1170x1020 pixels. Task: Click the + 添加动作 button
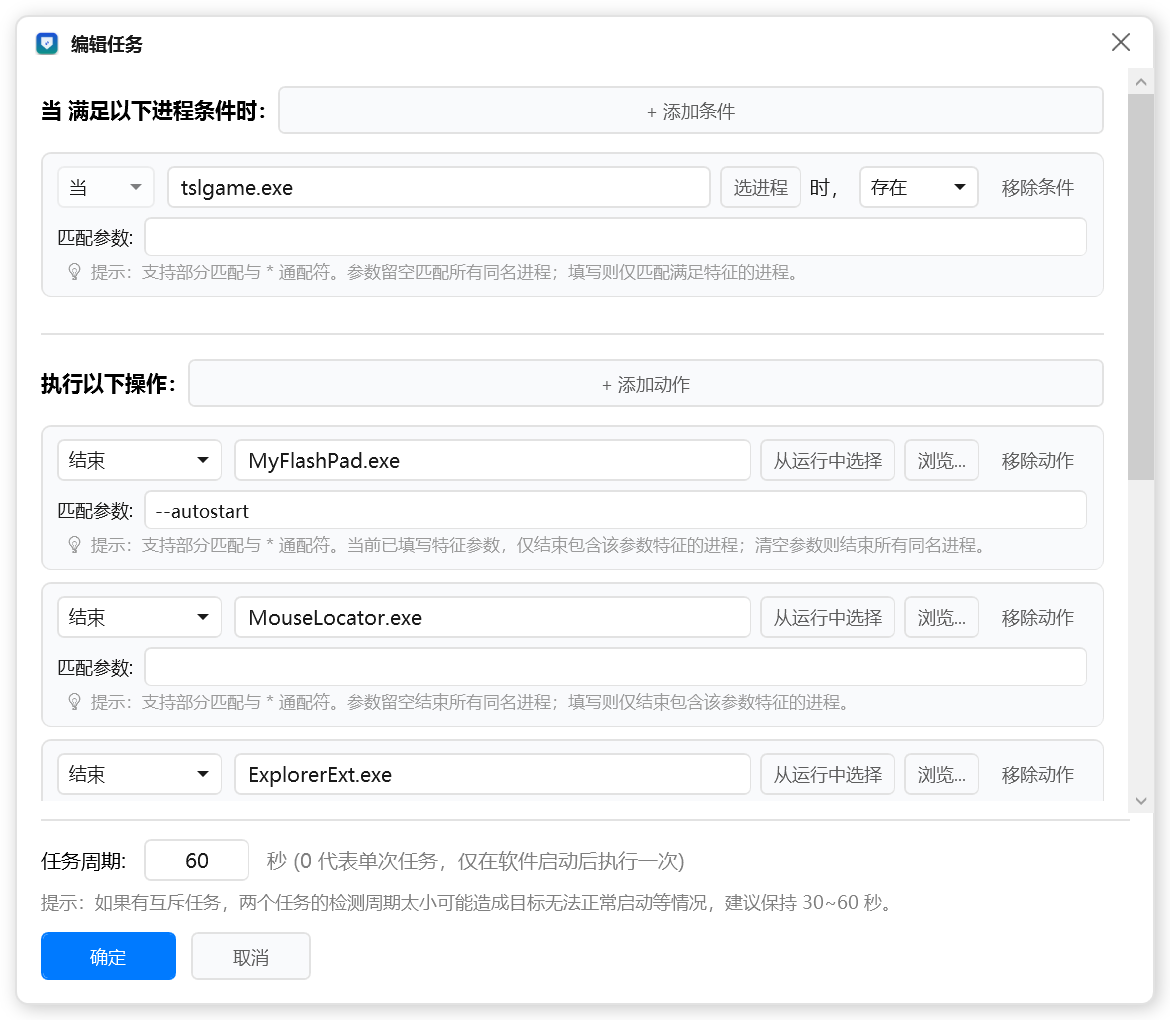click(x=645, y=384)
